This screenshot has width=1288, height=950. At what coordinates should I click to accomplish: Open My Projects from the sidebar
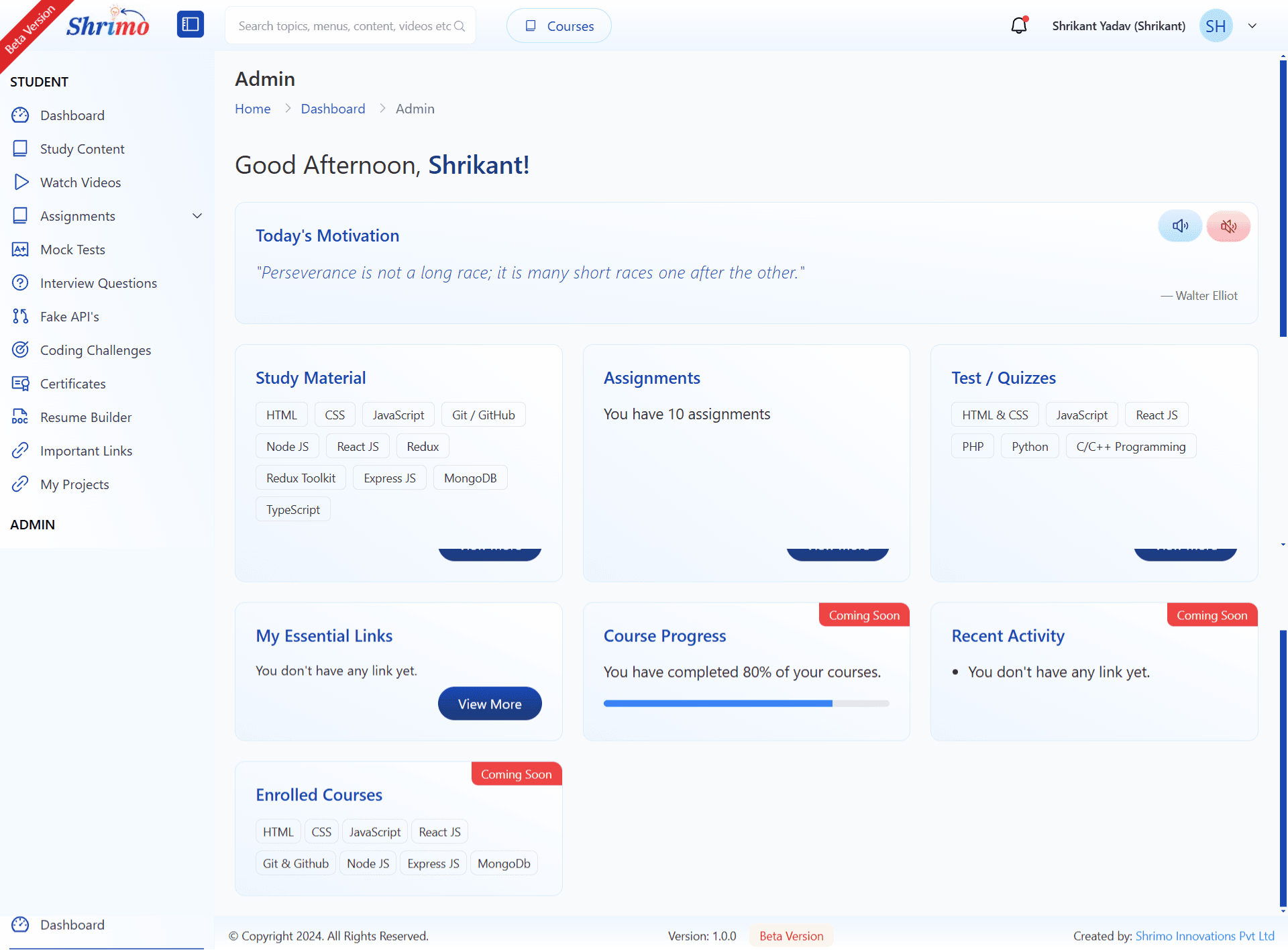74,484
